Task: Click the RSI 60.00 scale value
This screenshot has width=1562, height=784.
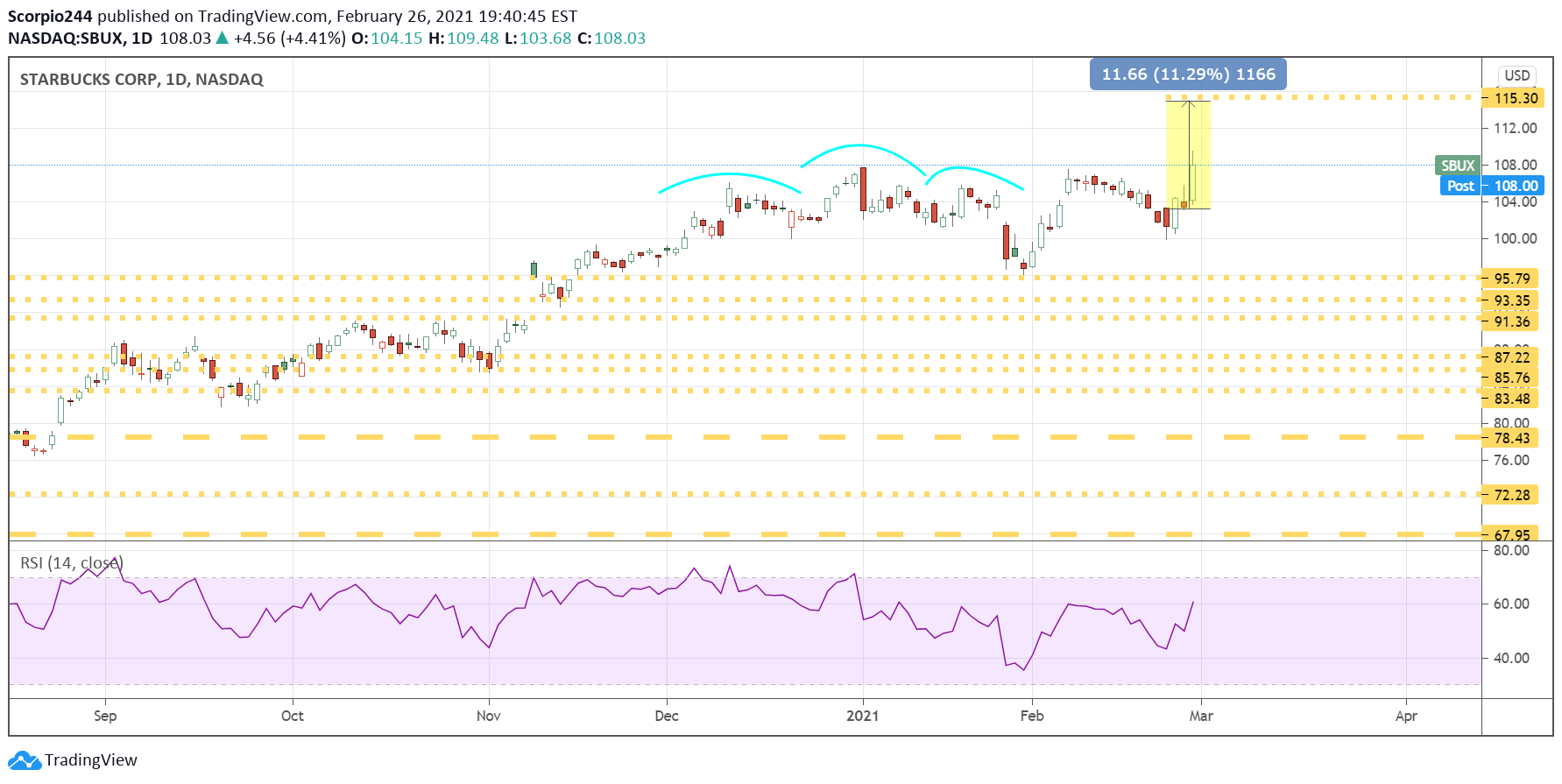Action: [x=1511, y=604]
